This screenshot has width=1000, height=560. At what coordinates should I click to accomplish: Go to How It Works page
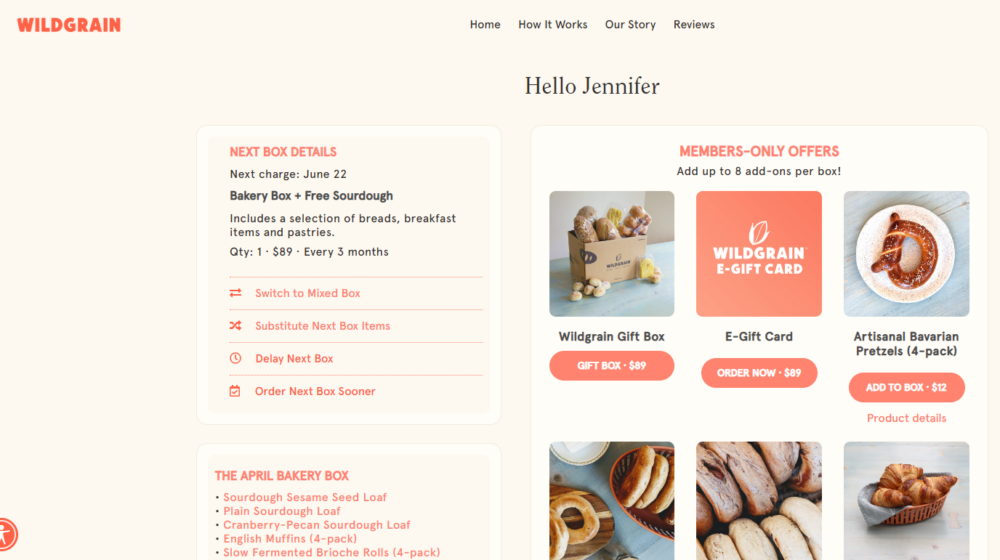click(x=552, y=24)
